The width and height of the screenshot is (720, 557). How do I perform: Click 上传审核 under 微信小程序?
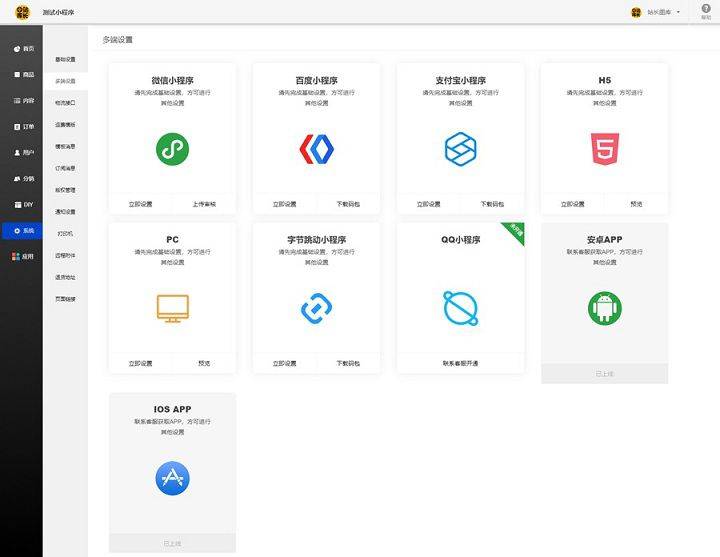pyautogui.click(x=204, y=204)
